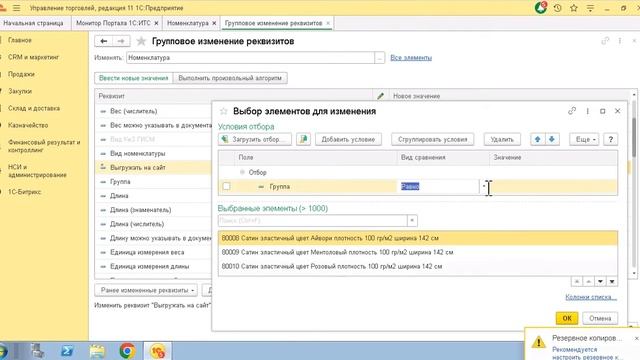The width and height of the screenshot is (640, 360).
Task: Click Добавить условие button
Action: click(x=348, y=139)
